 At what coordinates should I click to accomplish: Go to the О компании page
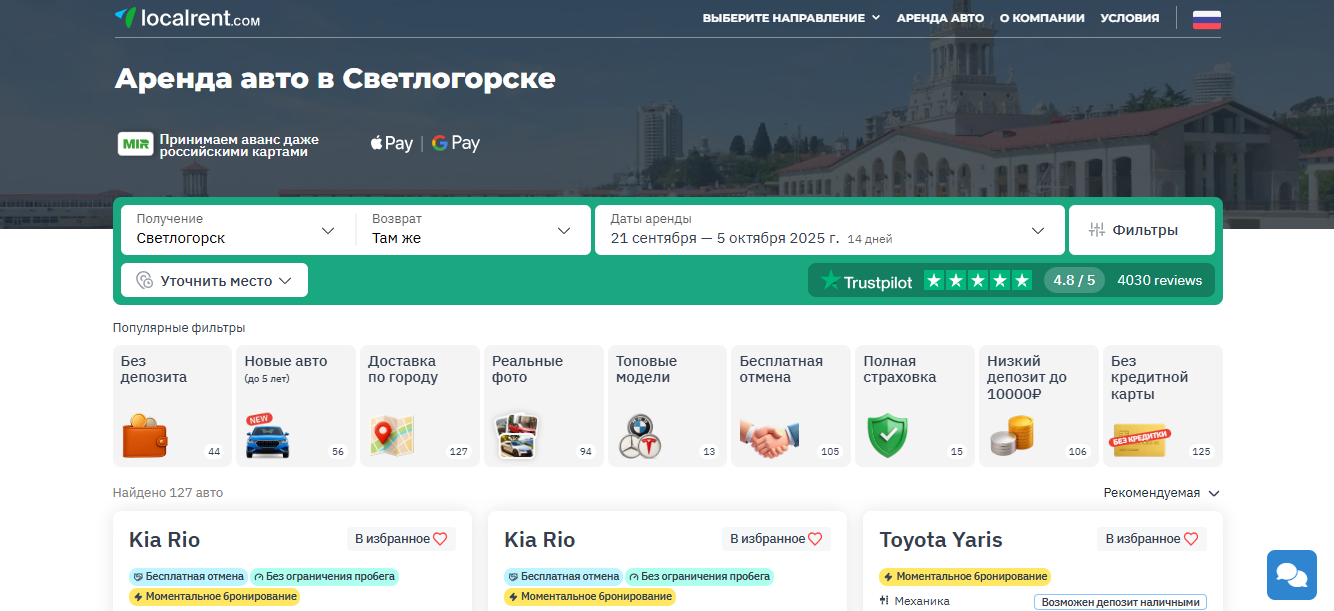[x=1042, y=18]
